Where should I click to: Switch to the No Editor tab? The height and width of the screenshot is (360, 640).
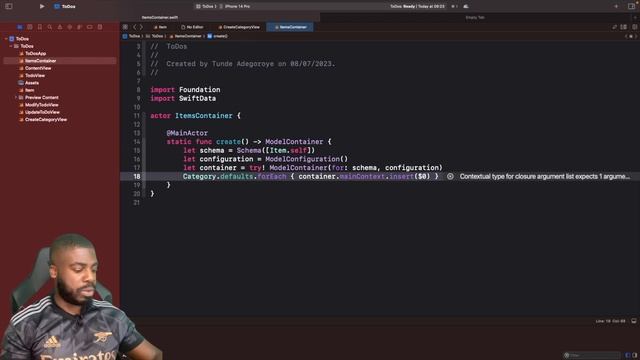pyautogui.click(x=192, y=27)
